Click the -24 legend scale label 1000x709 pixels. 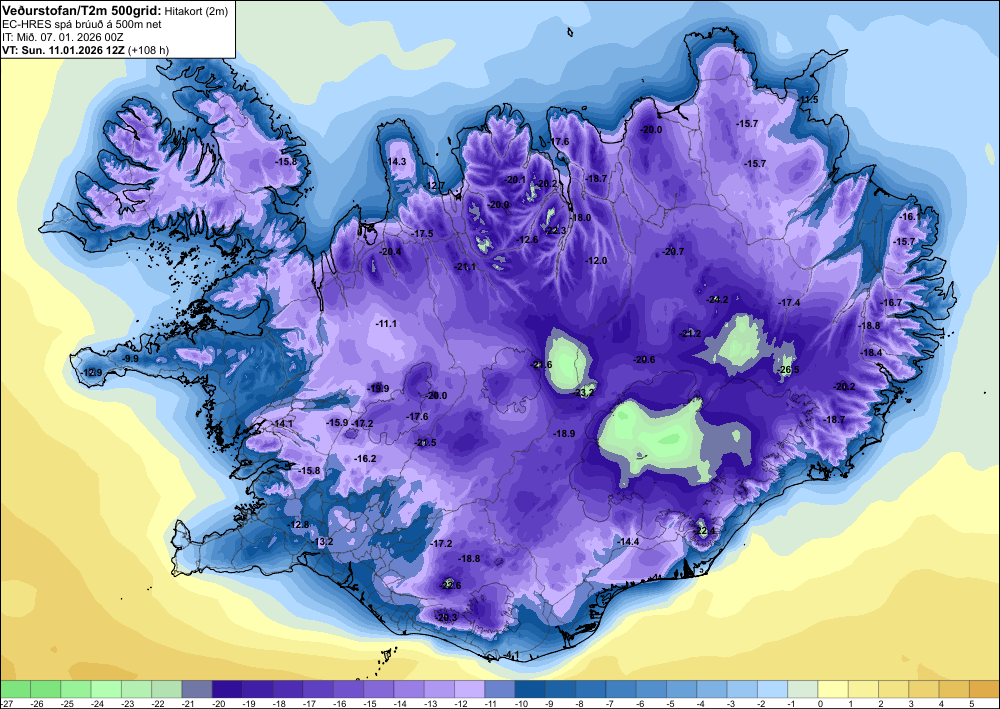(97, 703)
